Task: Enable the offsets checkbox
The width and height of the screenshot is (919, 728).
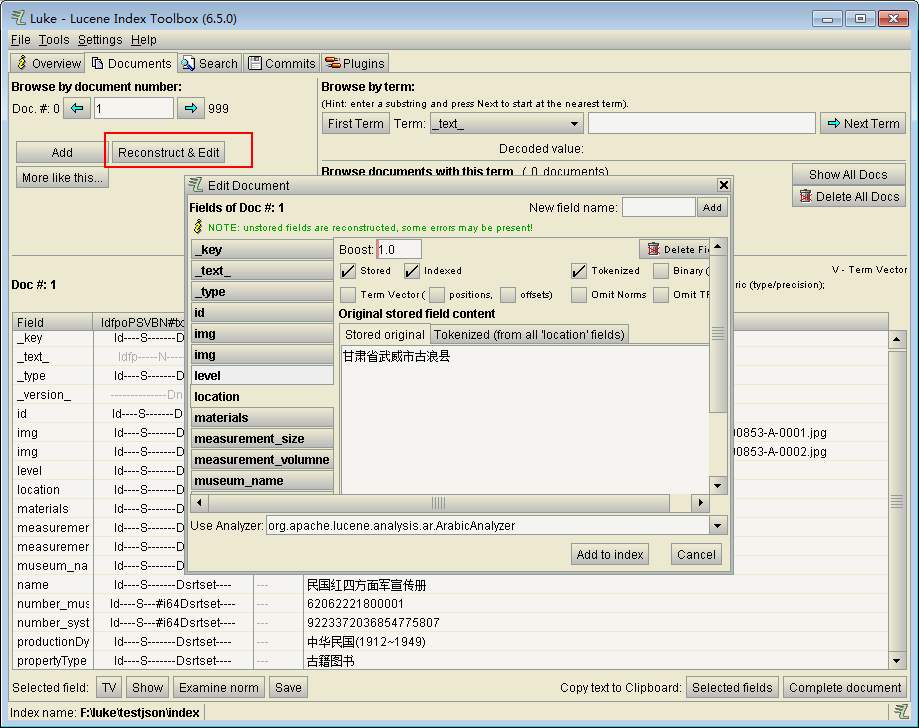Action: (508, 294)
